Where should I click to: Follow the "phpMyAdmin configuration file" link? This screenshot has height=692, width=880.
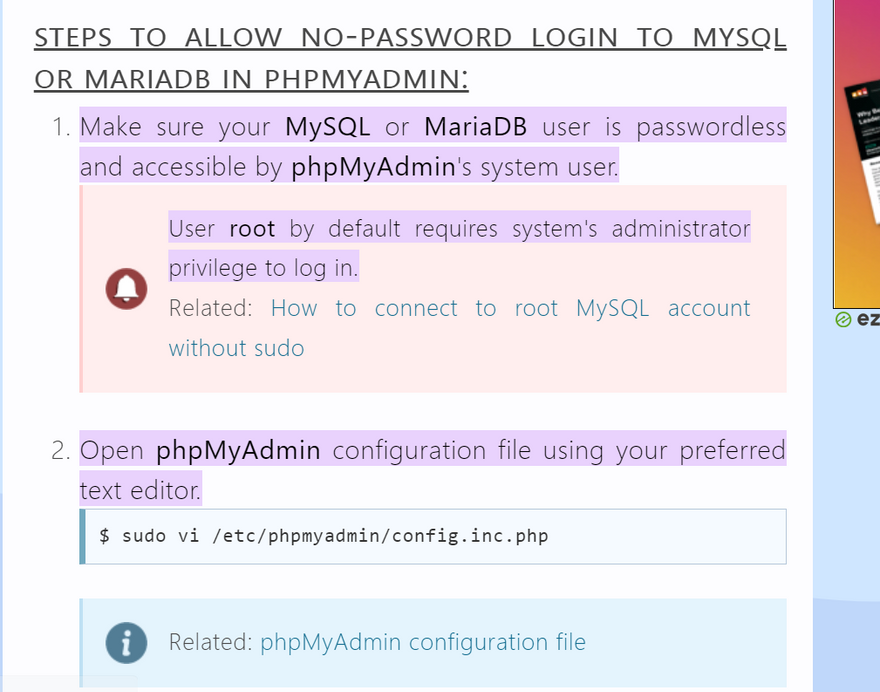pyautogui.click(x=422, y=642)
